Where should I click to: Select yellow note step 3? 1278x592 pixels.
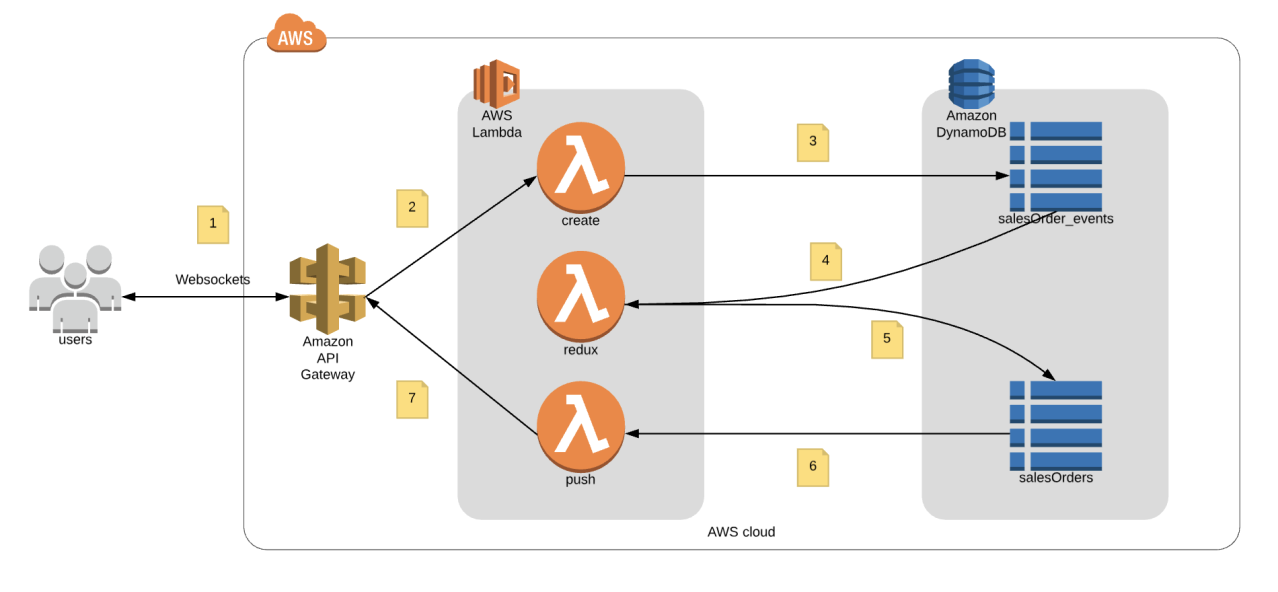(x=812, y=142)
